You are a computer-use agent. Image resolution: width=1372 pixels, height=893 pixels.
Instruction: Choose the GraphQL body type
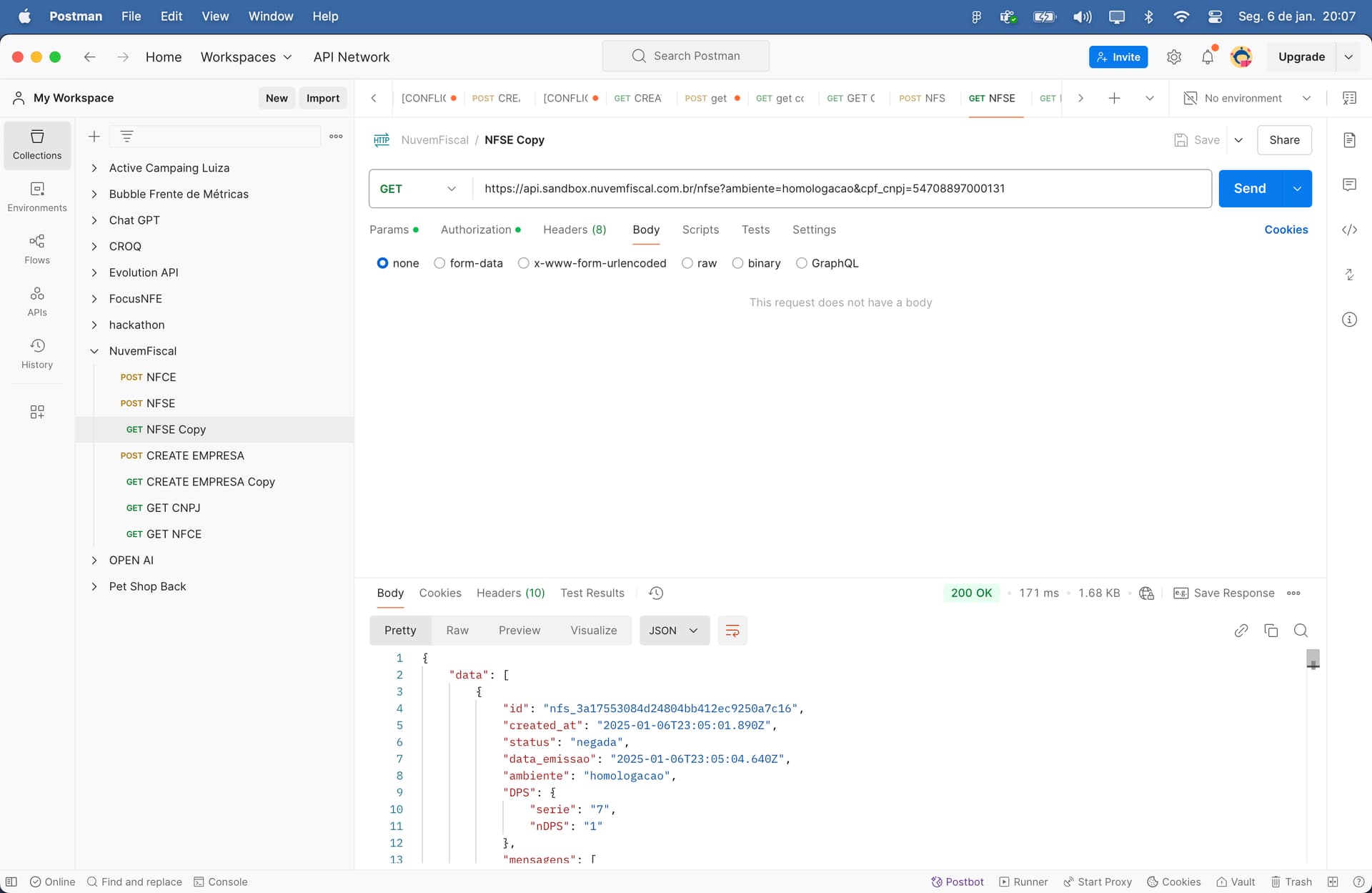827,263
